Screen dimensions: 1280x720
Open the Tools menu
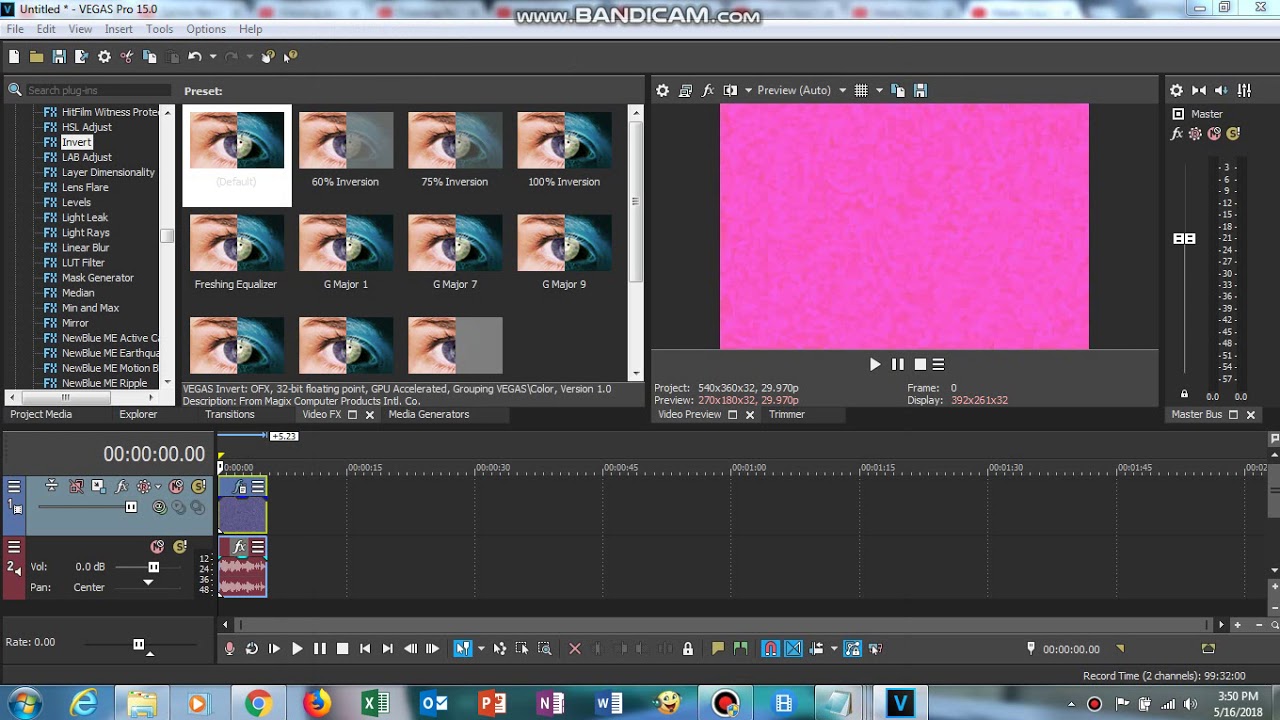159,29
